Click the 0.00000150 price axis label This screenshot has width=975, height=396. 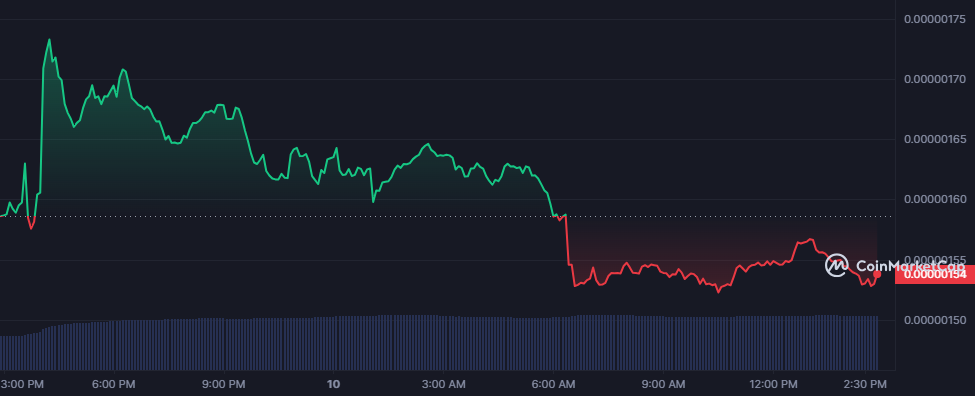(935, 320)
